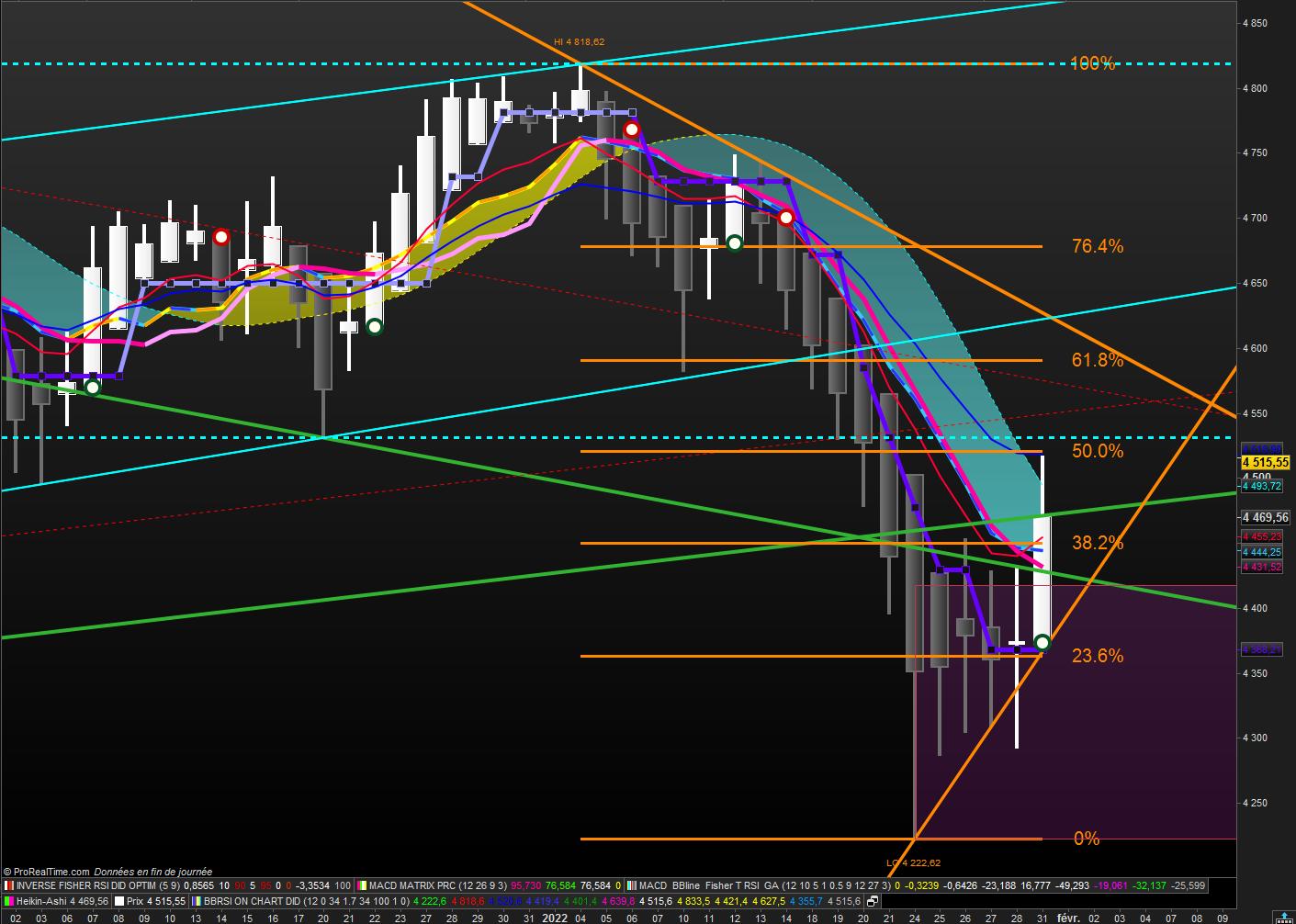1296x924 pixels.
Task: Click the green signal marker on the 31 January candle
Action: 1042,642
